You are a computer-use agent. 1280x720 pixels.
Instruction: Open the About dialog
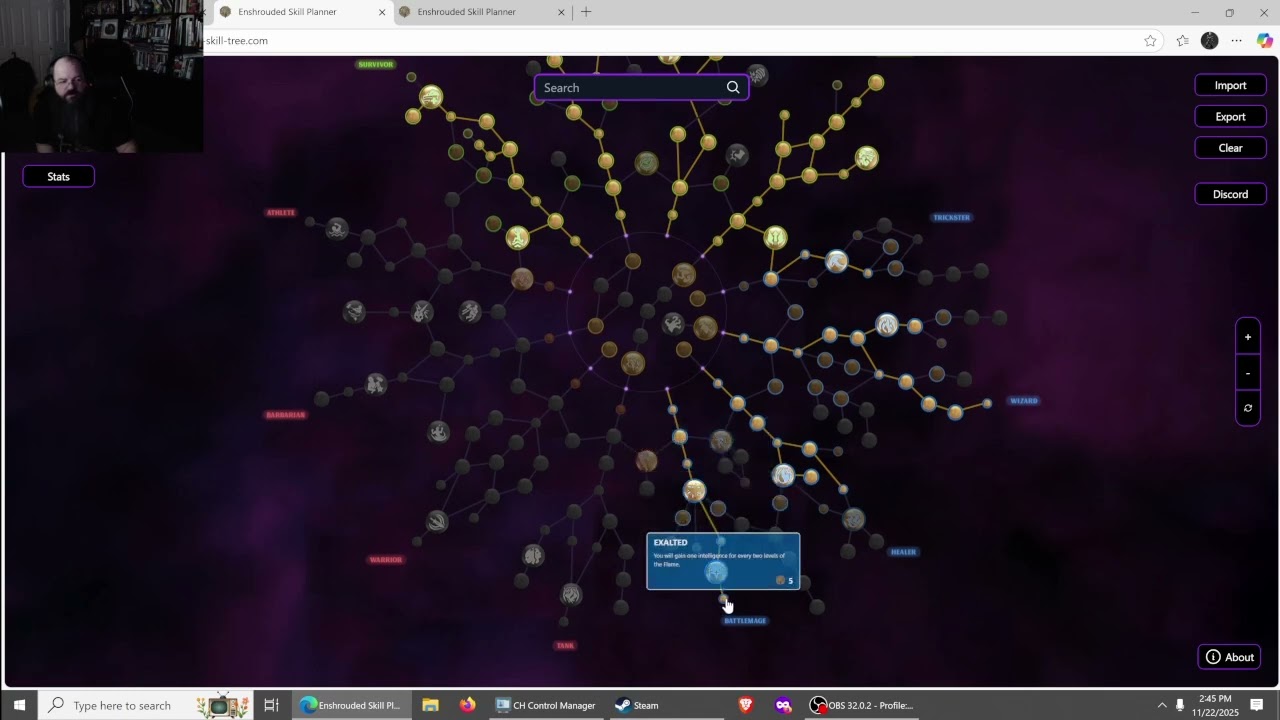(x=1229, y=657)
